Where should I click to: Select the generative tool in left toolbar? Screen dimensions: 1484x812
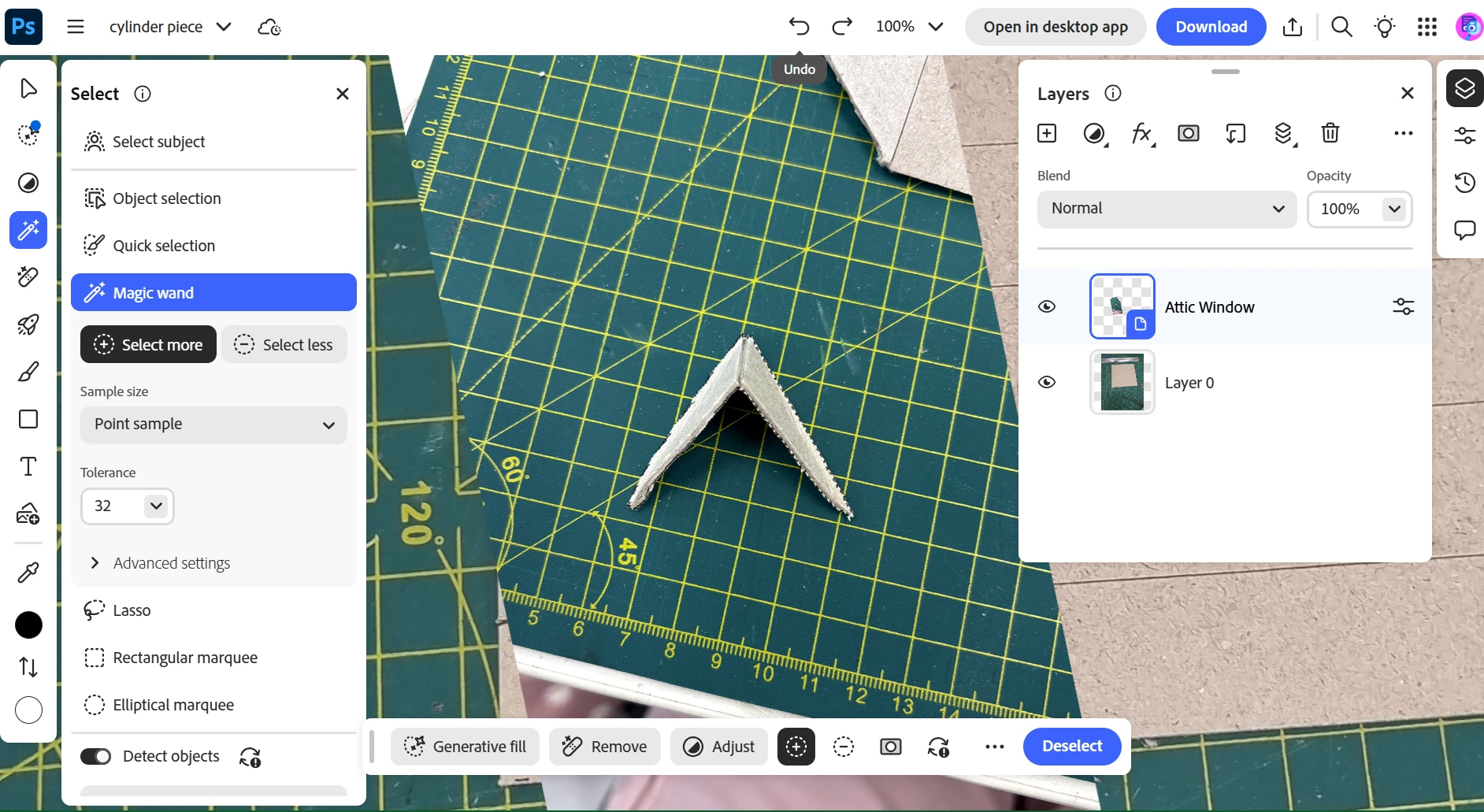28,134
